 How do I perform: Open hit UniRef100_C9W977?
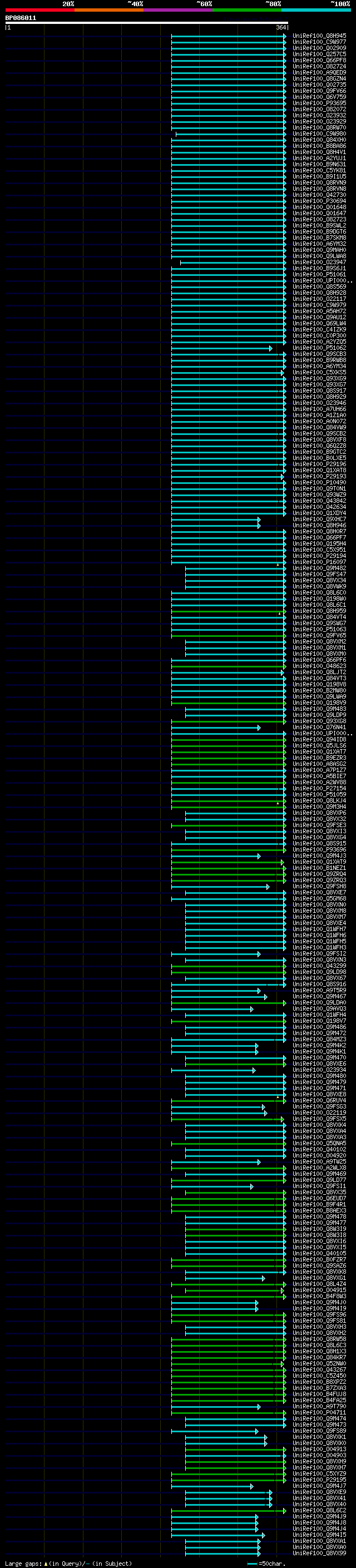[319, 42]
